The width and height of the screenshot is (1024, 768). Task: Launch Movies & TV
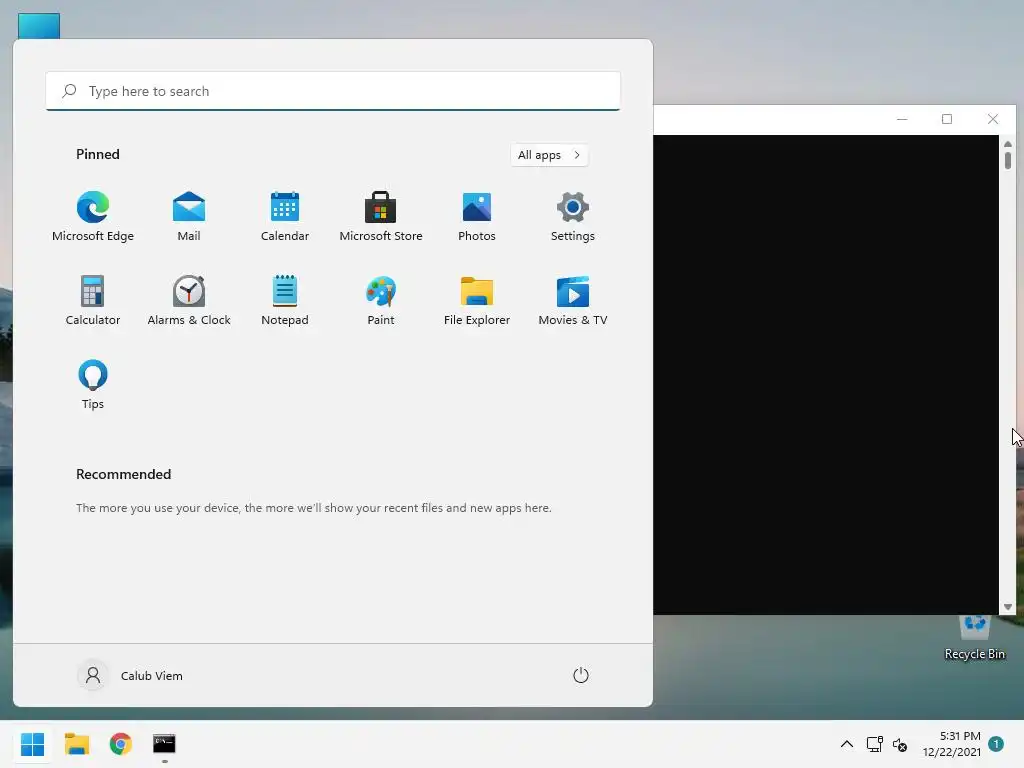coord(573,300)
